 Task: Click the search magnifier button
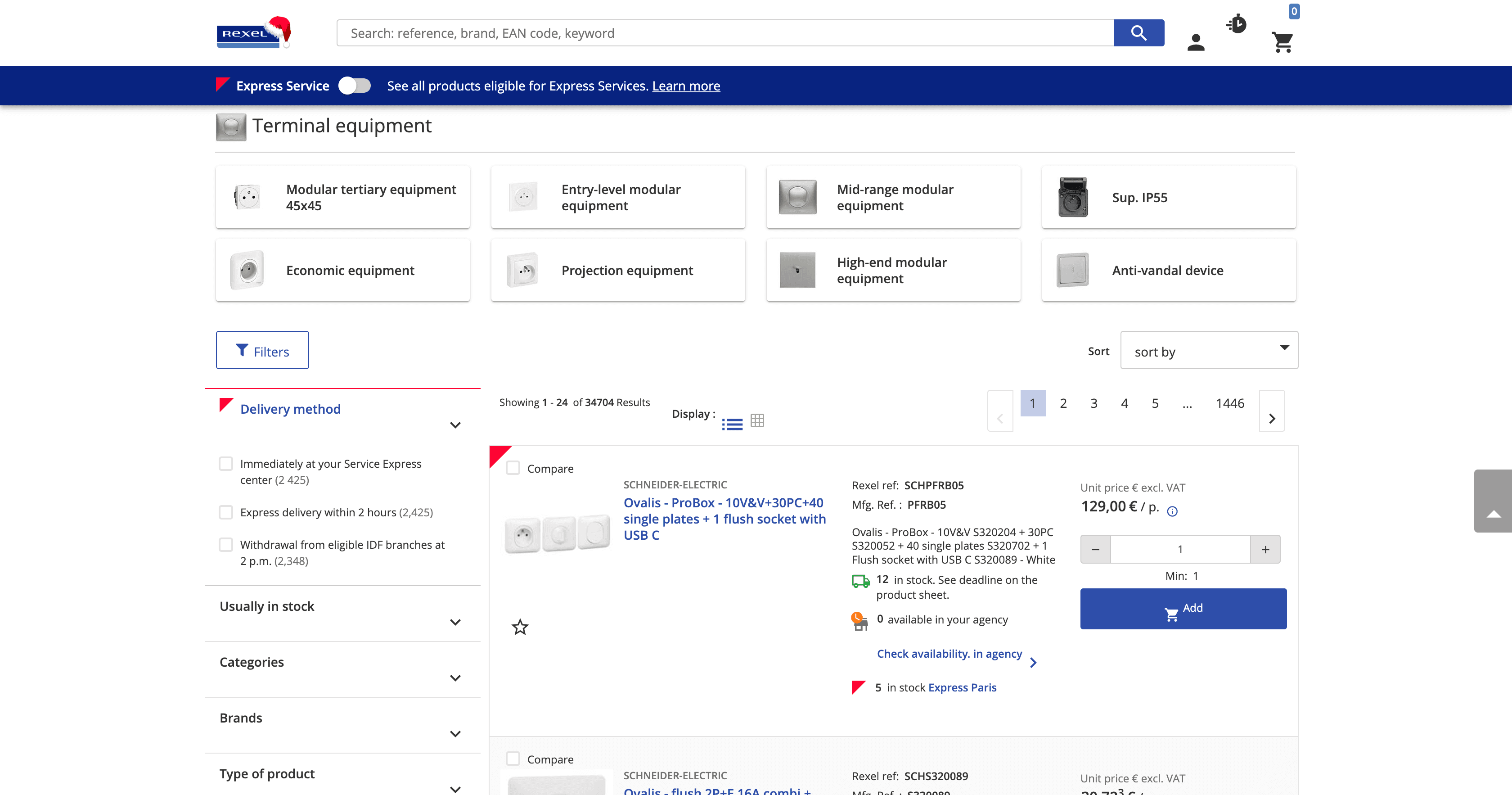[x=1138, y=33]
